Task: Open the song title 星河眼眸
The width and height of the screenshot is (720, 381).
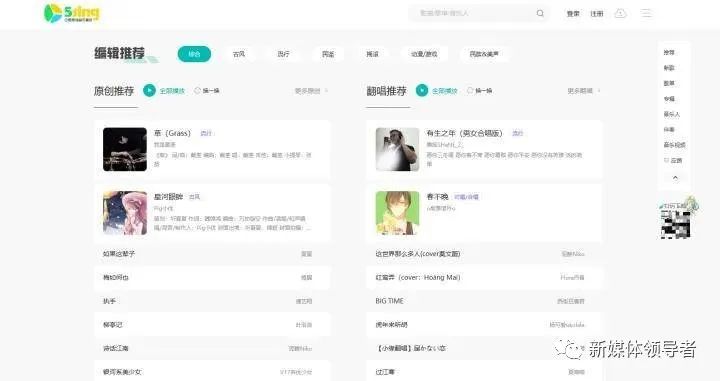Action: (168, 196)
